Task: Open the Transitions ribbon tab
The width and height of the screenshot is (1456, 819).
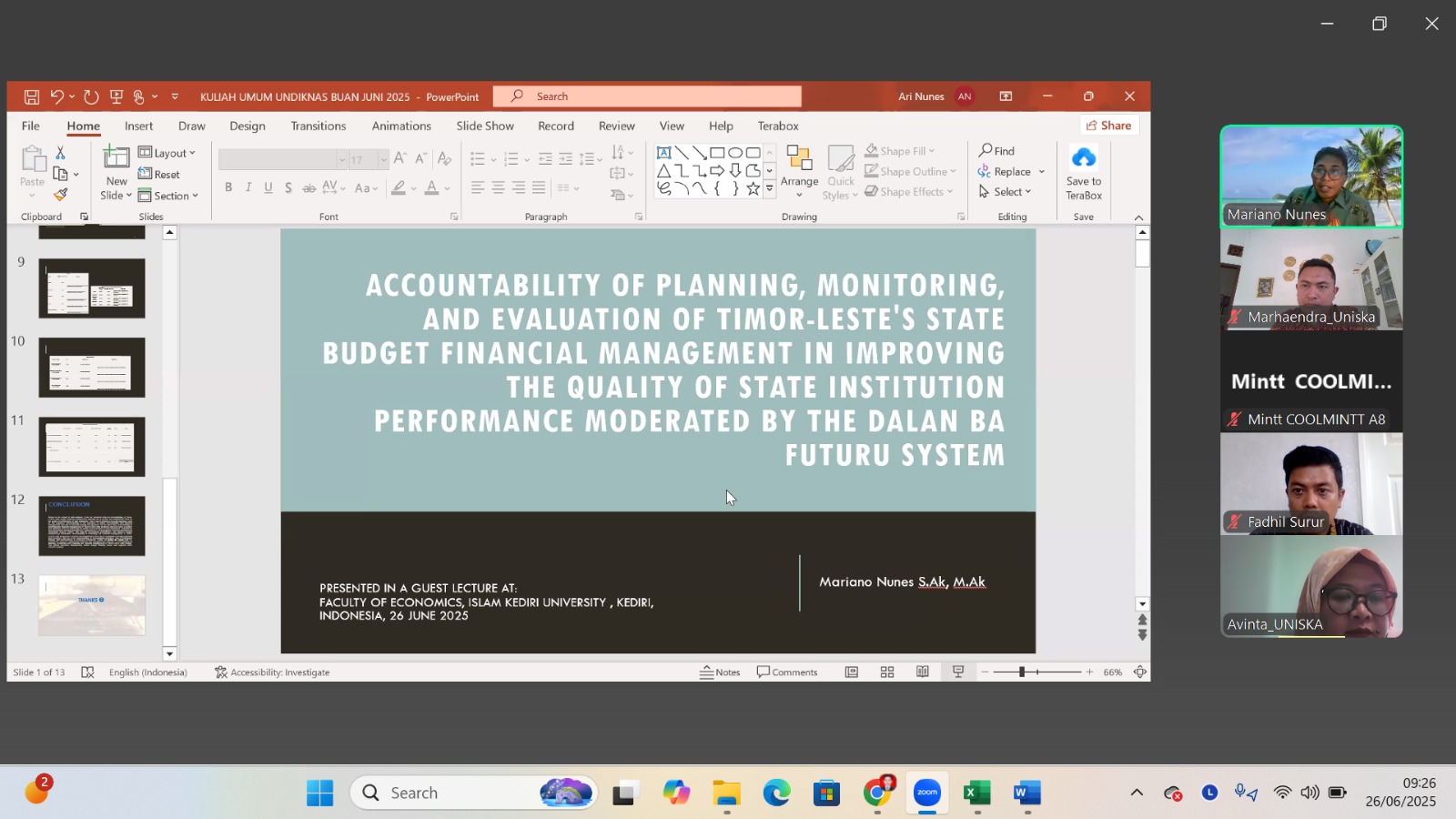Action: click(318, 126)
